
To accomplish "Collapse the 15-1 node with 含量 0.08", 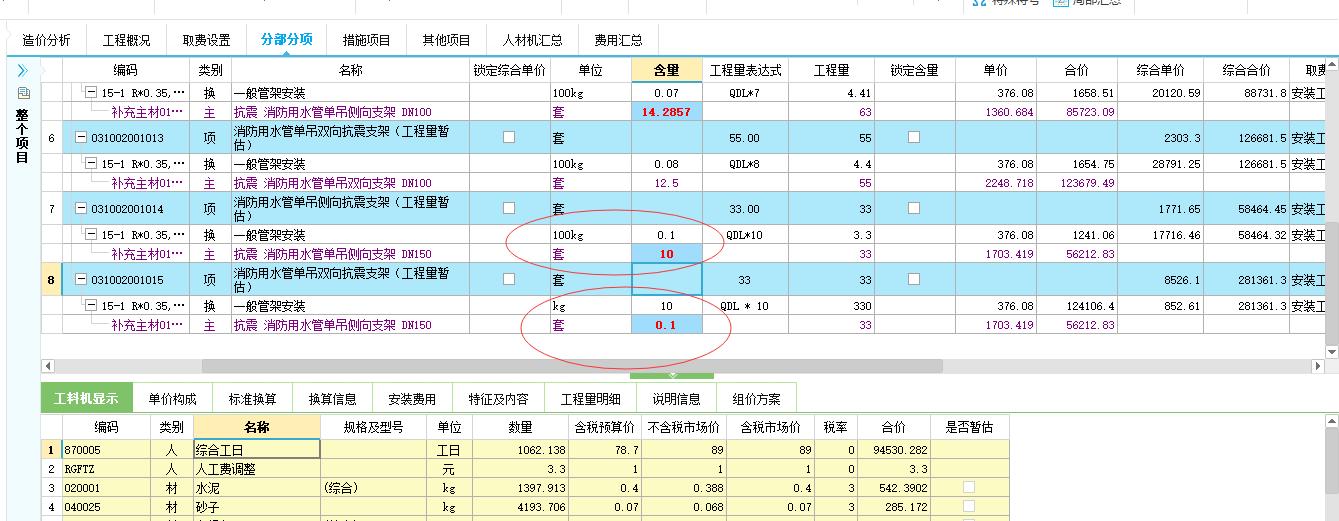I will [x=92, y=164].
